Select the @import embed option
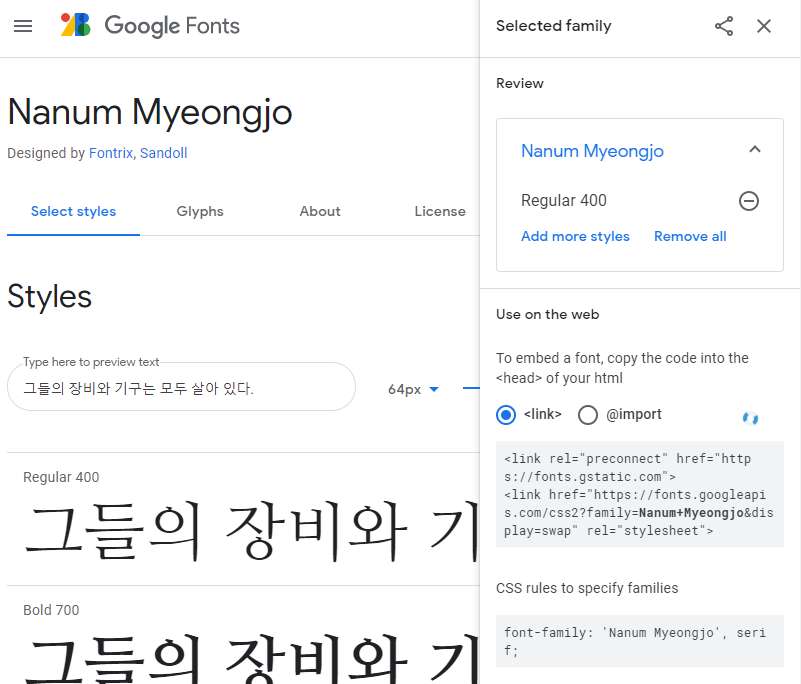Image resolution: width=801 pixels, height=684 pixels. pos(587,415)
